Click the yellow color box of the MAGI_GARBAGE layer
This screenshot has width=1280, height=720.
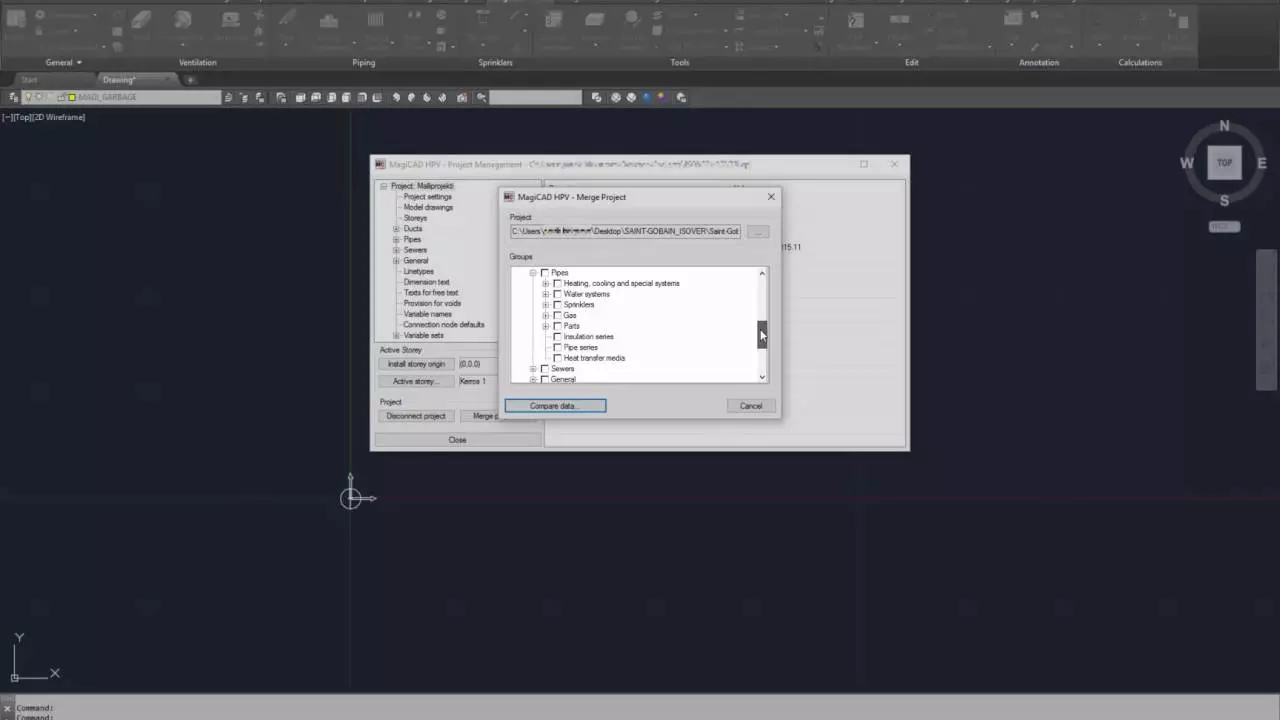coord(72,97)
